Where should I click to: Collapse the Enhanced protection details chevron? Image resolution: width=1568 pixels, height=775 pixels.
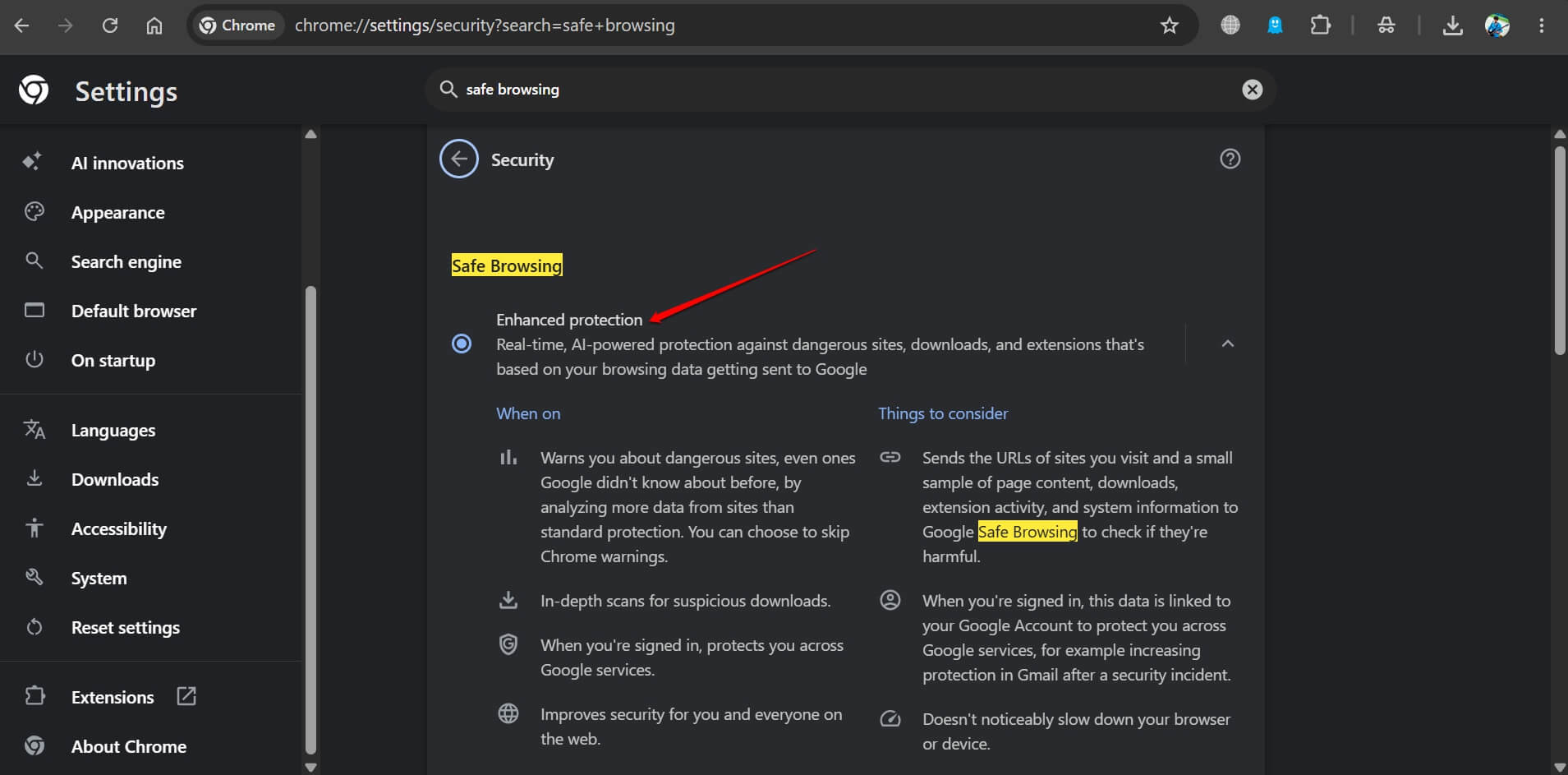1228,344
